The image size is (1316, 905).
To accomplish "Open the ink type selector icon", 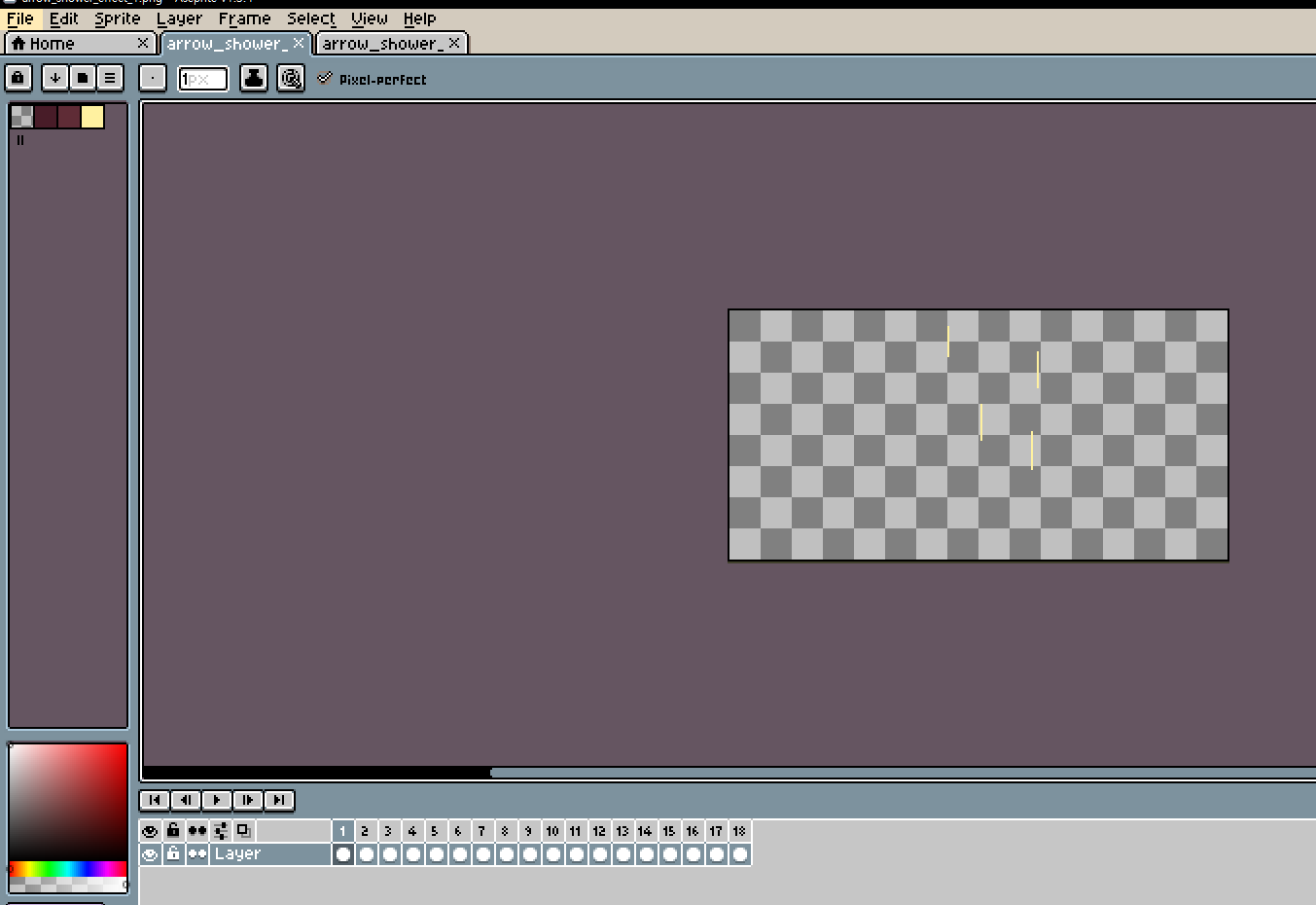I will point(254,78).
